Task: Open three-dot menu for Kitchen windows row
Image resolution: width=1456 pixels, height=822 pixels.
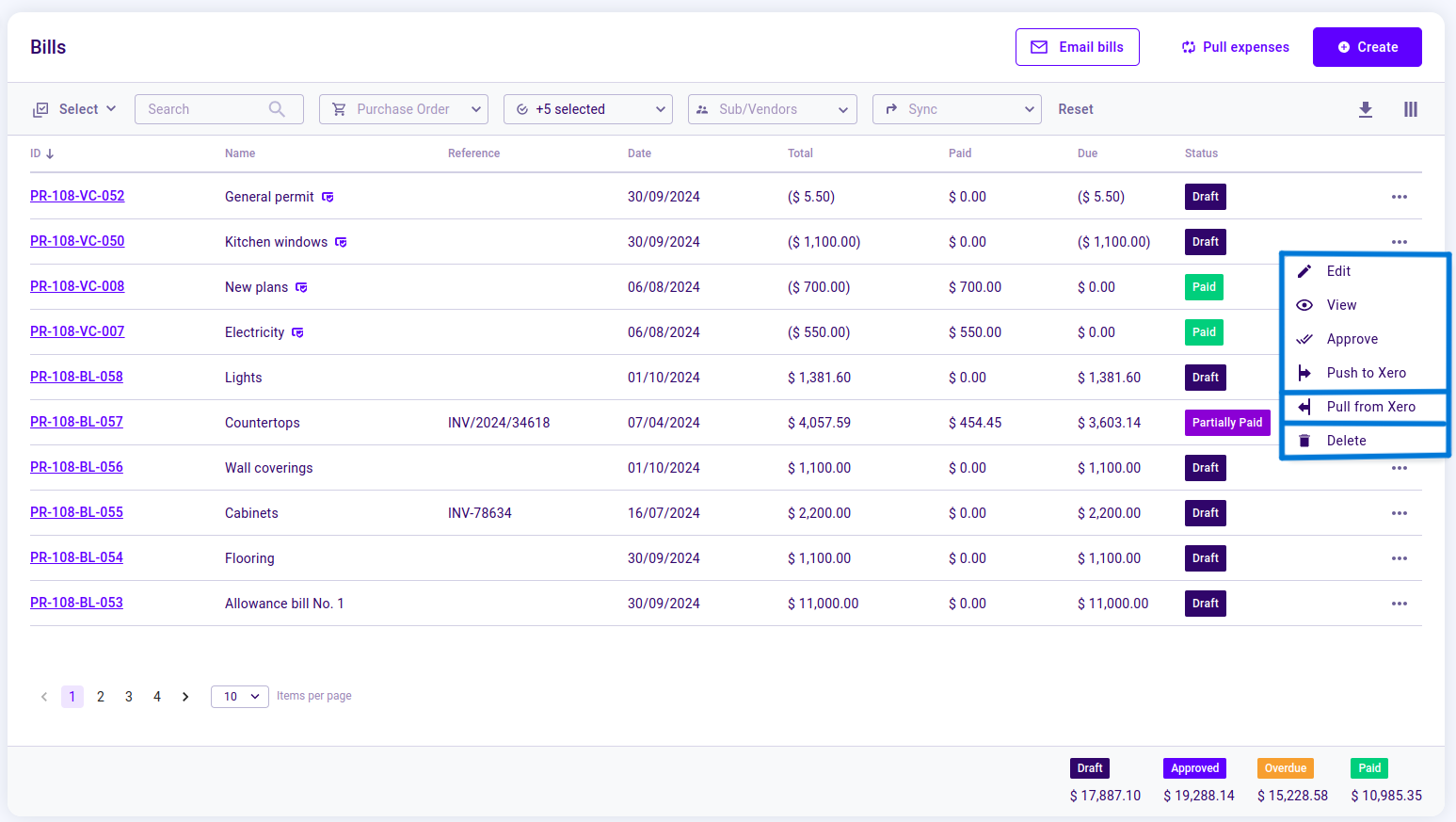Action: tap(1400, 242)
